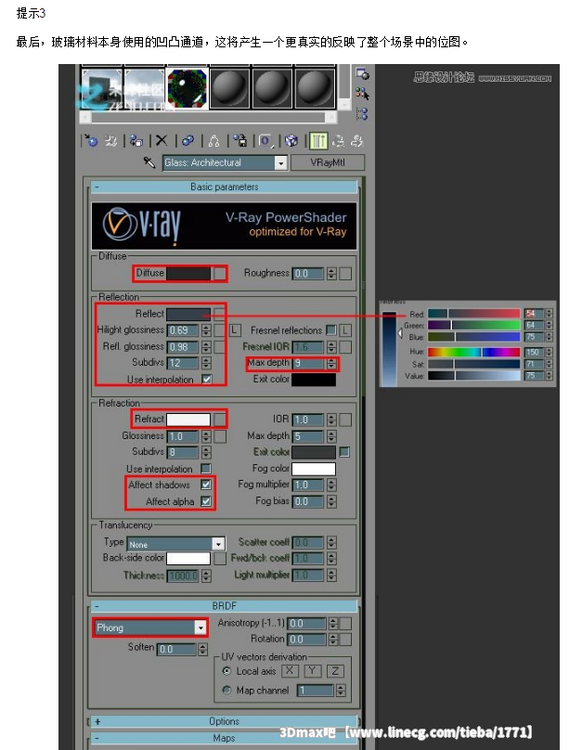Click the Red slider in color picker
569x750 pixels.
(474, 313)
